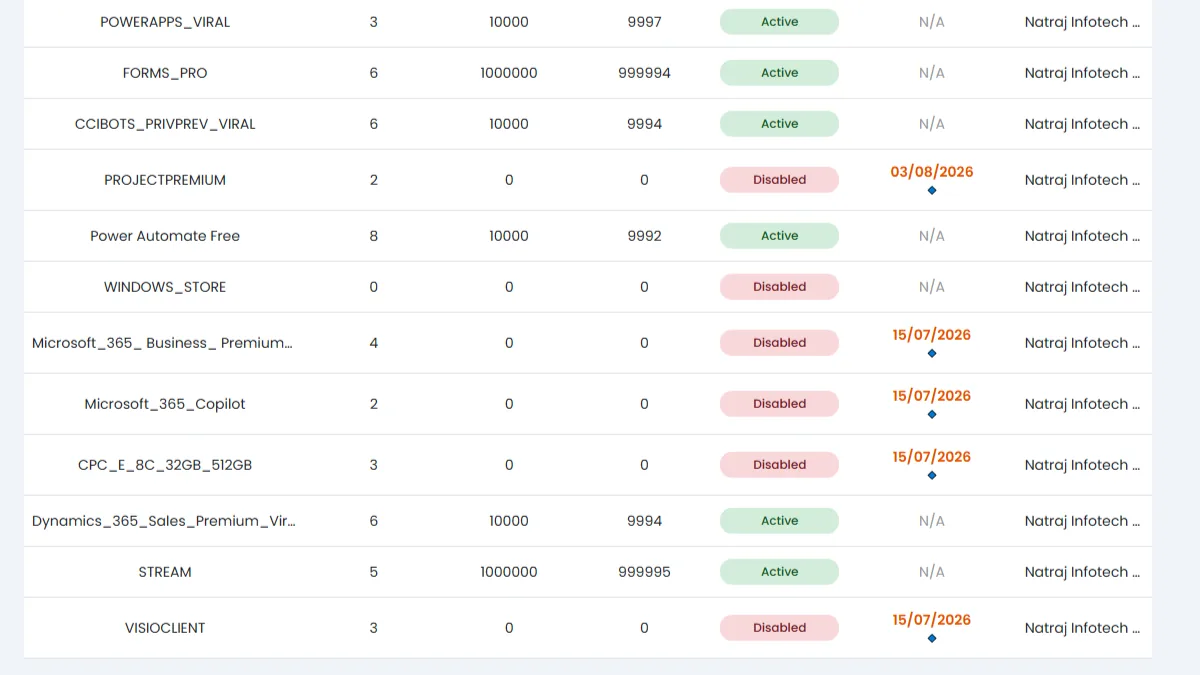
Task: Click Natraj Infotech in POWERAPPS_VIRAL row
Action: coord(1082,22)
